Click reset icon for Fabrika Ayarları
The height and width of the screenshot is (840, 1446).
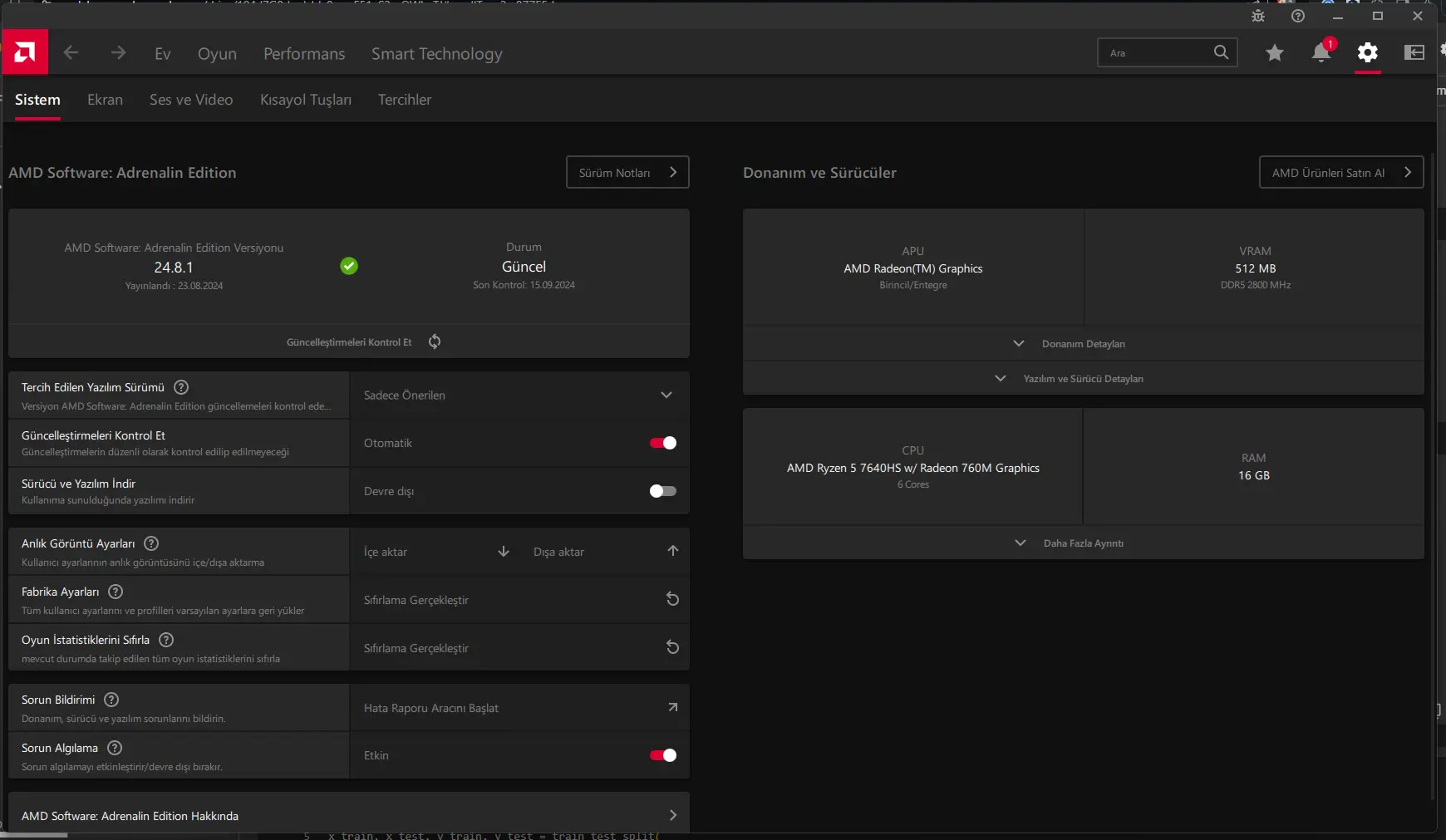673,599
